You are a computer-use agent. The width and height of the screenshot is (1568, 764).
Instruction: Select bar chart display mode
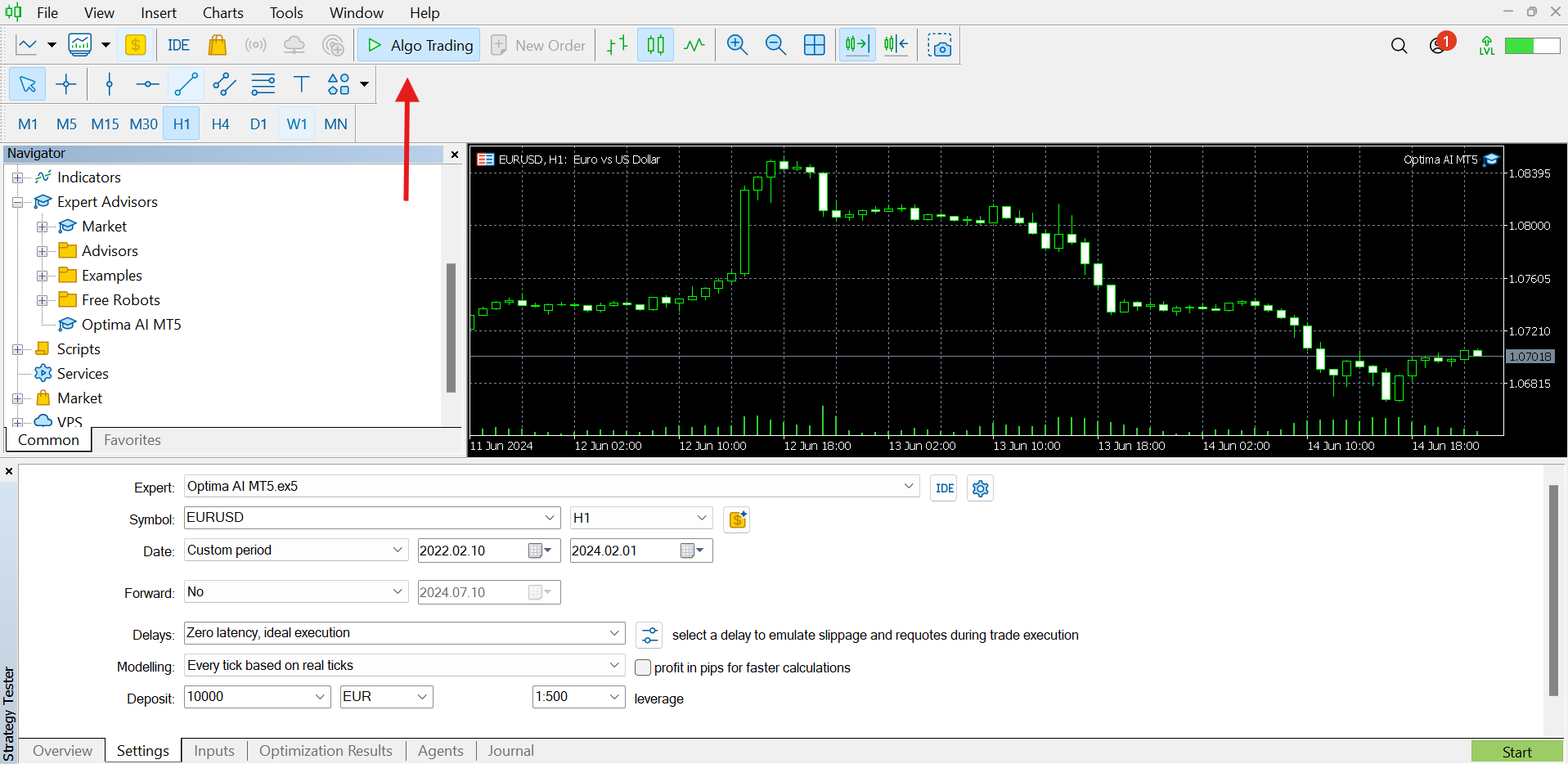[x=618, y=45]
